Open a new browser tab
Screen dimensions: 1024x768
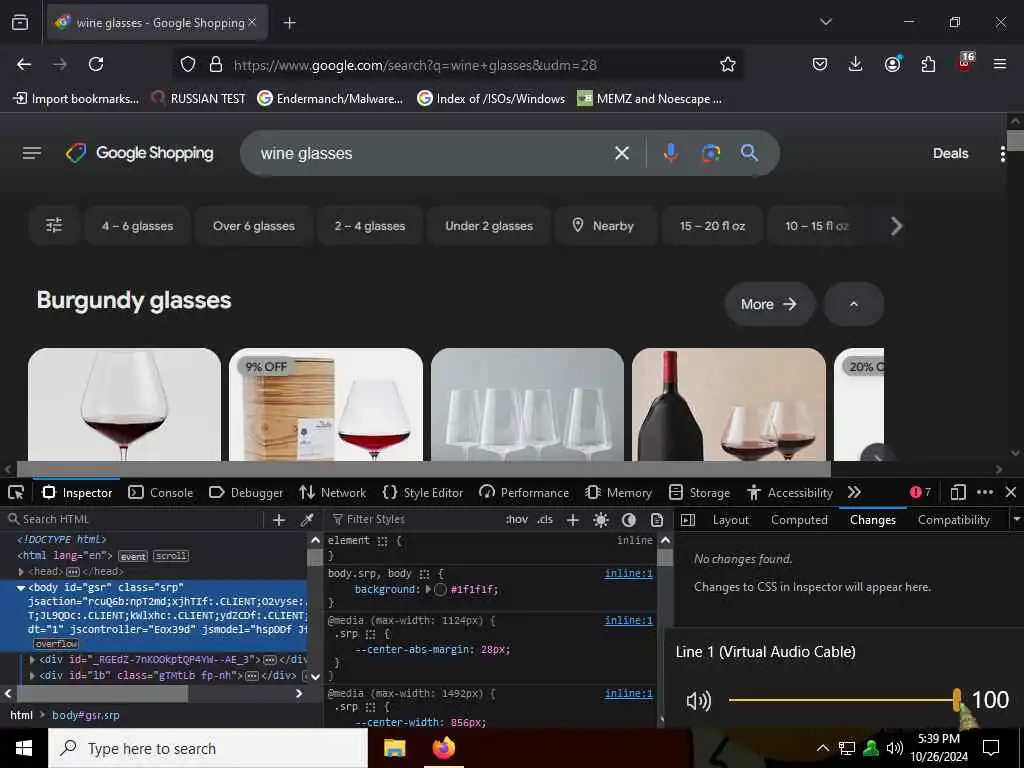coord(289,23)
